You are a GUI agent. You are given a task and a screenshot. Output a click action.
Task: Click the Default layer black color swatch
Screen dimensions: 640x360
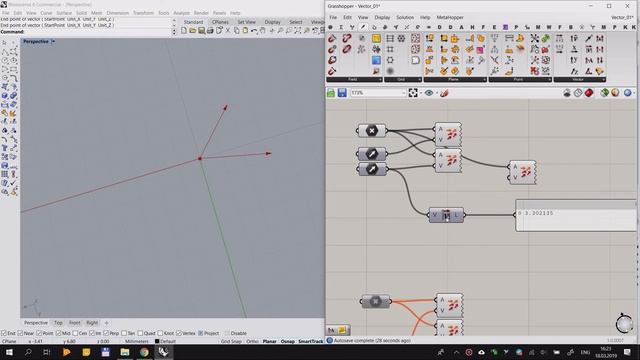pyautogui.click(x=157, y=341)
